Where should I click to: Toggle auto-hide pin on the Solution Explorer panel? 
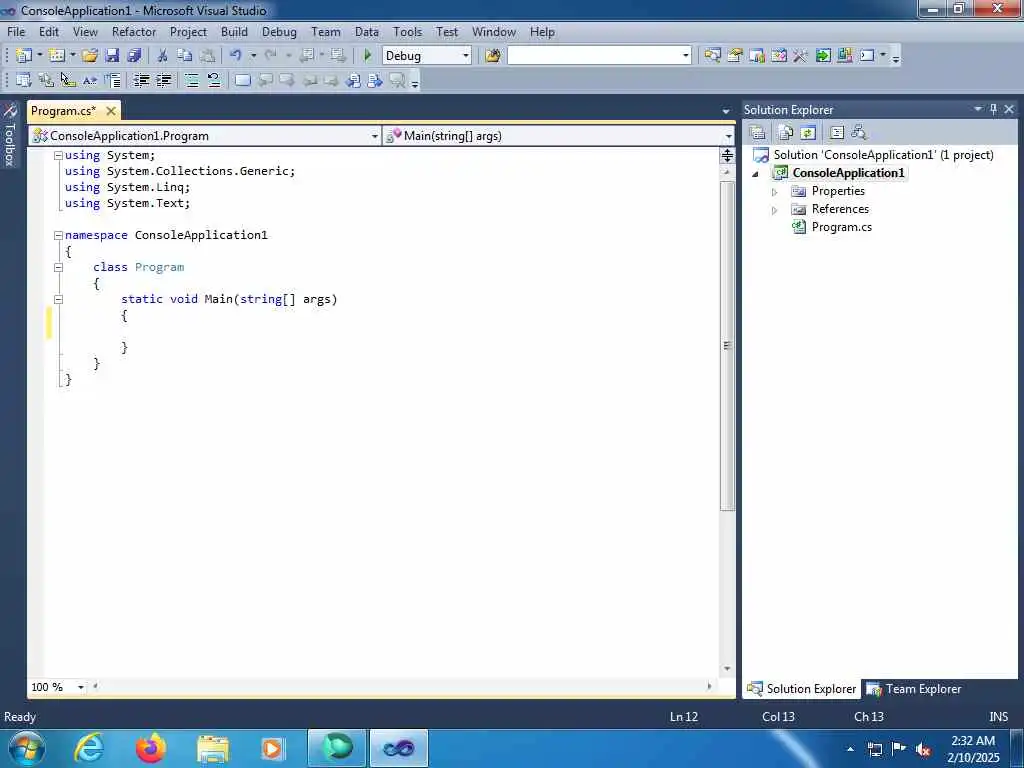coord(993,109)
